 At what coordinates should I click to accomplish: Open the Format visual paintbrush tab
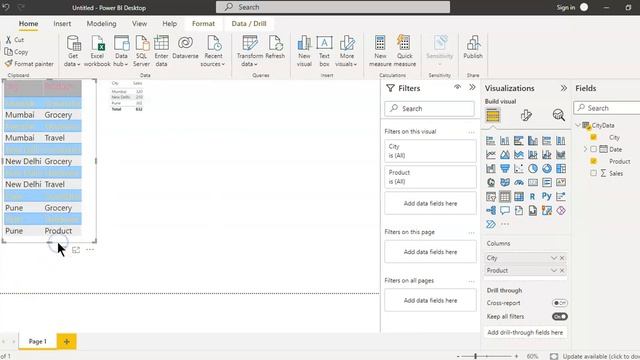(526, 116)
